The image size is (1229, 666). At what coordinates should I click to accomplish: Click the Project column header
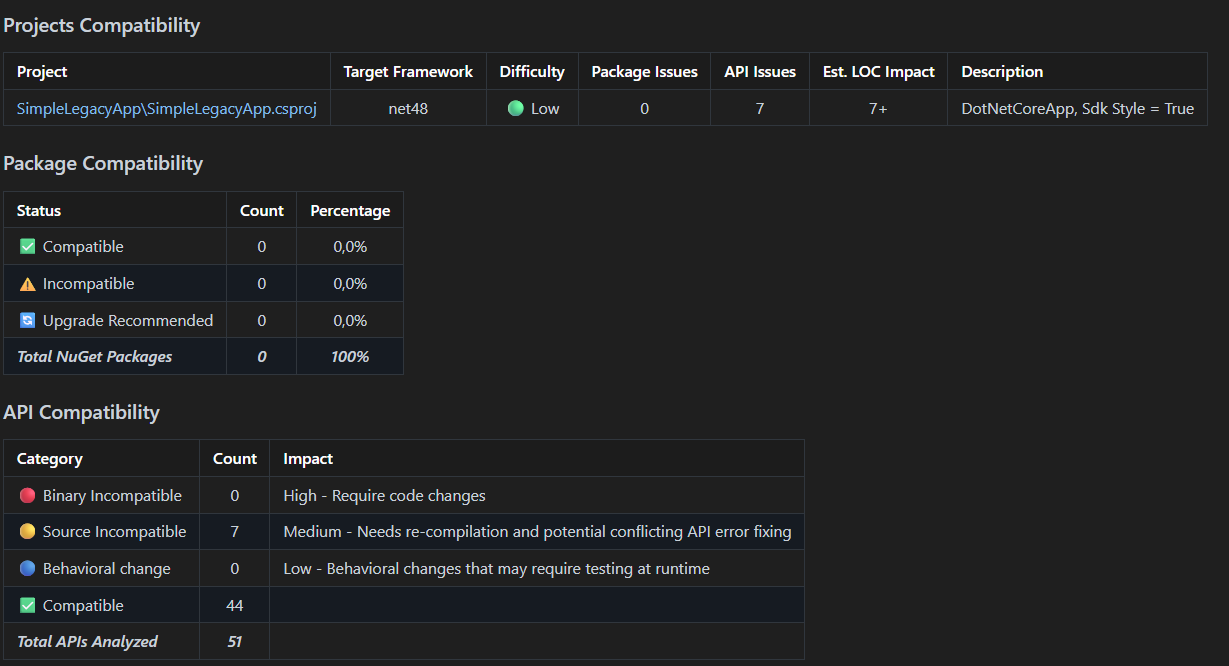42,72
